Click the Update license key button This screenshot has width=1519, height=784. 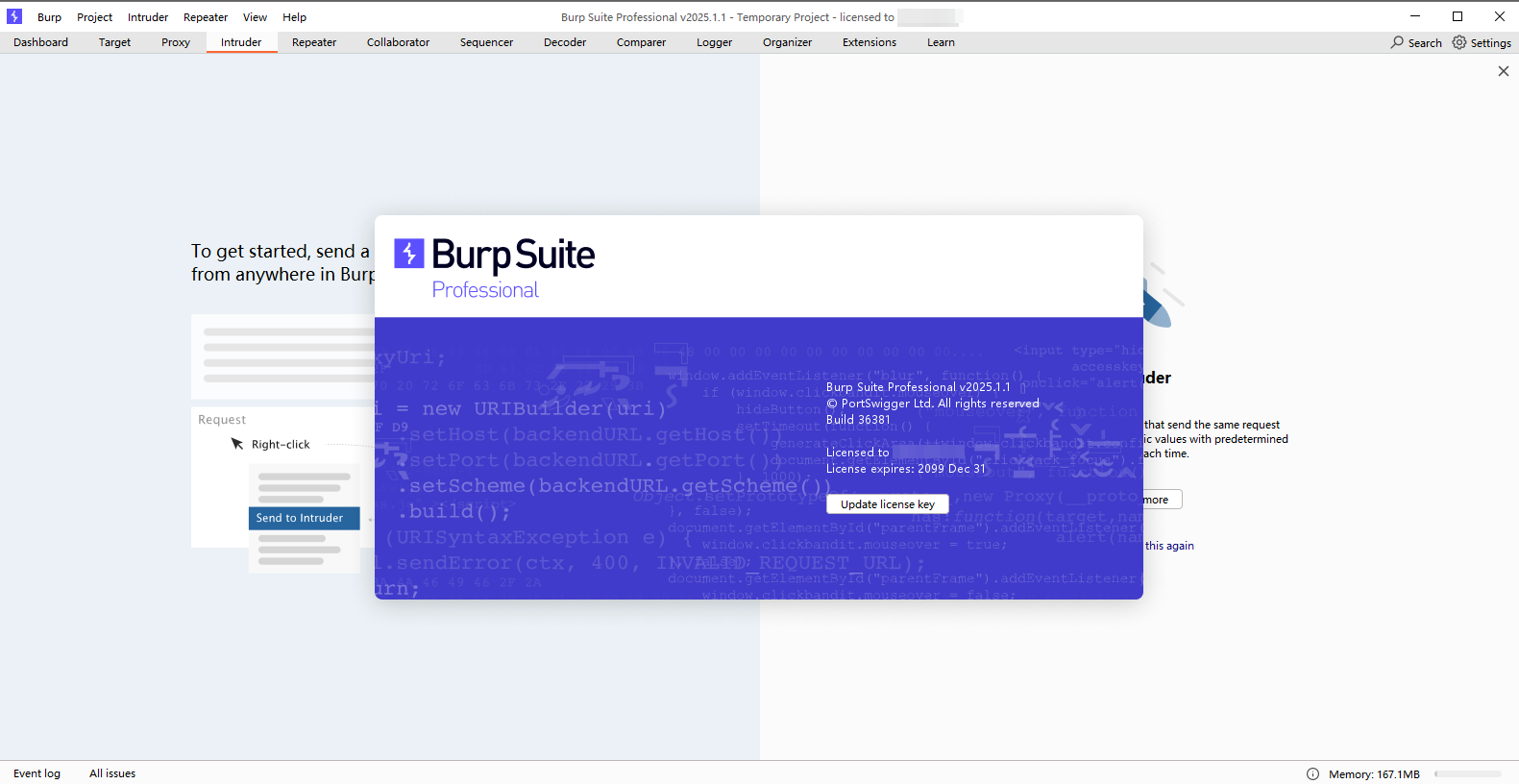point(888,504)
